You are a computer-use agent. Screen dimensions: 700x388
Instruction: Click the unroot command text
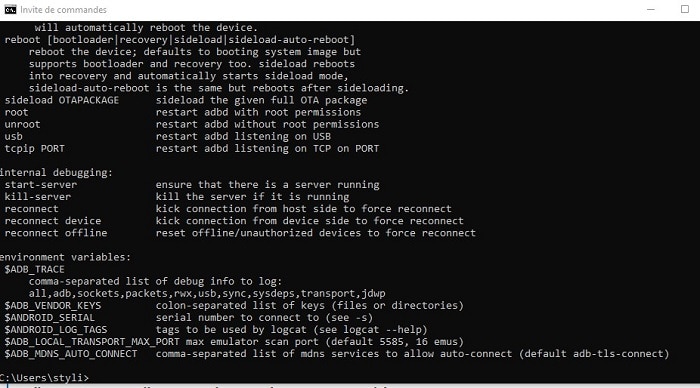(22, 125)
